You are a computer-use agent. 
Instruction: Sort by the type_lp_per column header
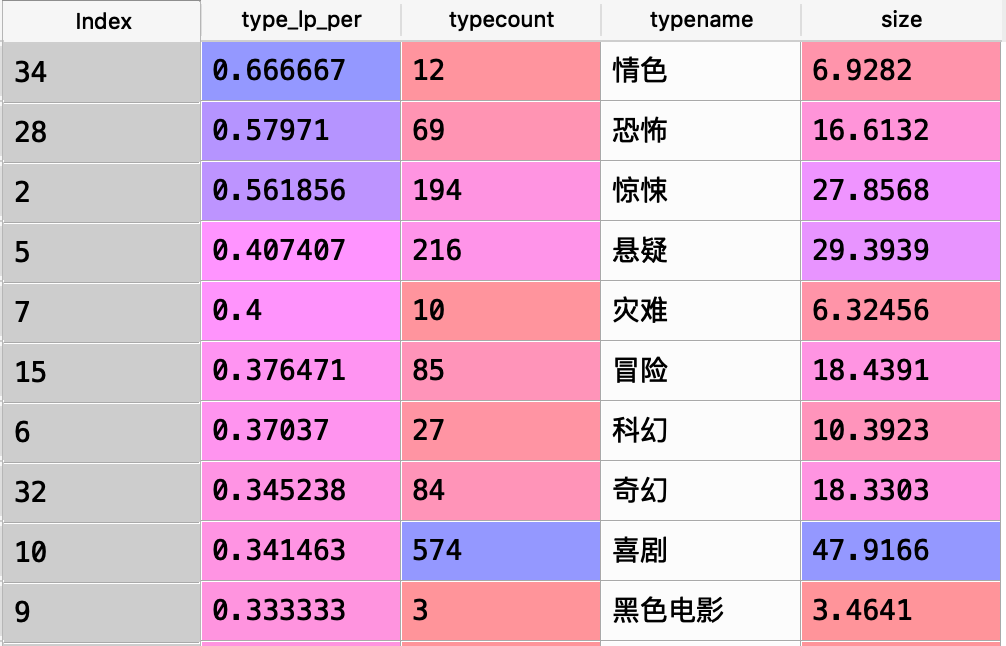coord(301,21)
